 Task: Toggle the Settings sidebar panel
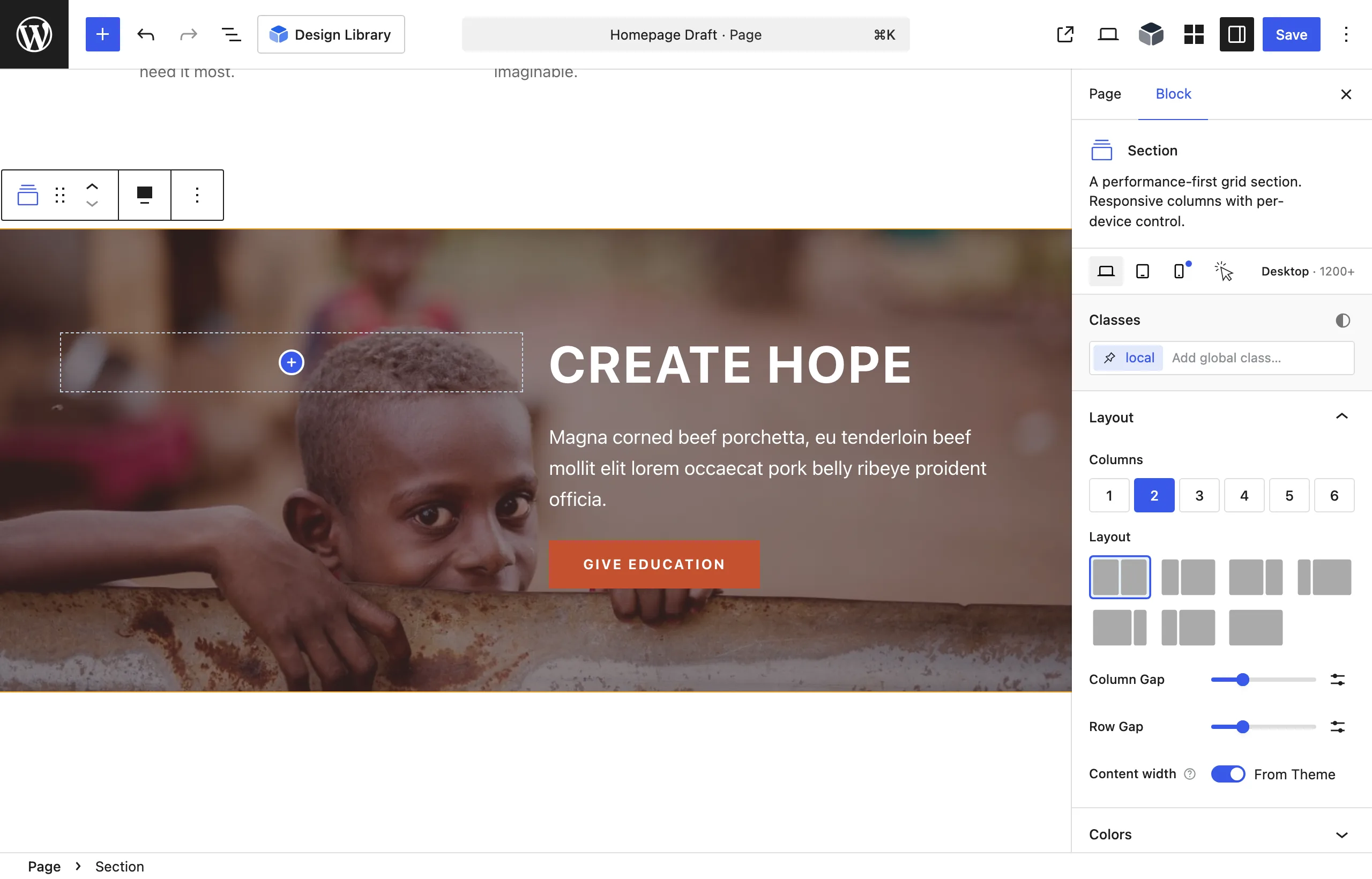1236,34
